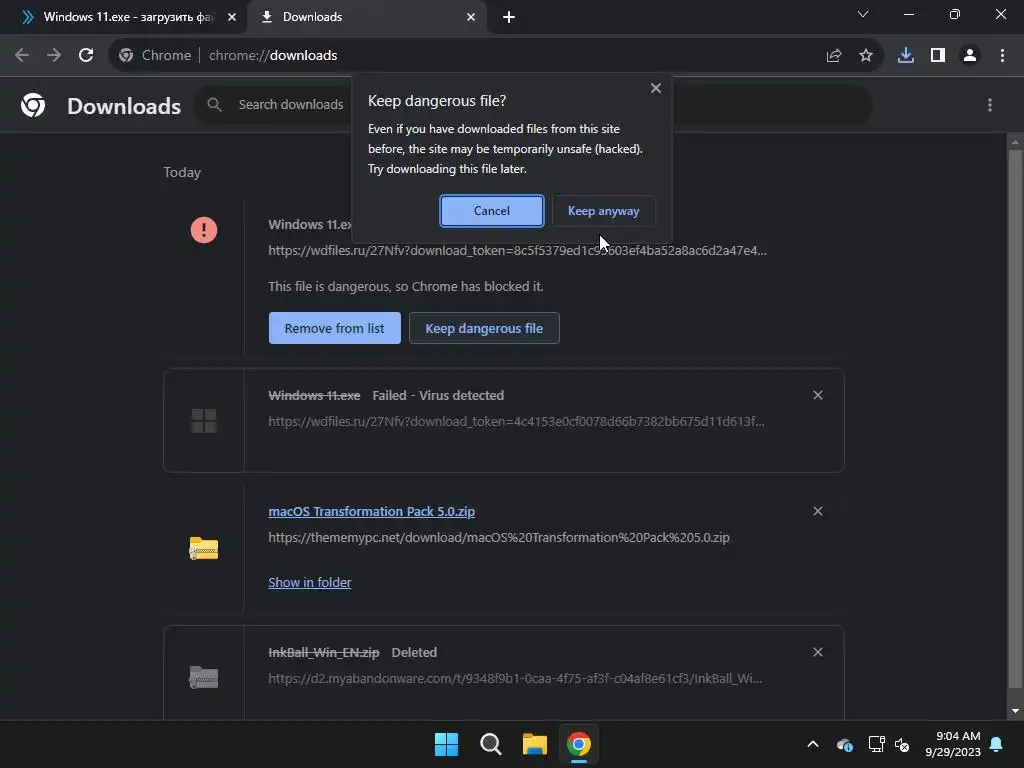Click the page vertical scrollbar

coord(1015,419)
